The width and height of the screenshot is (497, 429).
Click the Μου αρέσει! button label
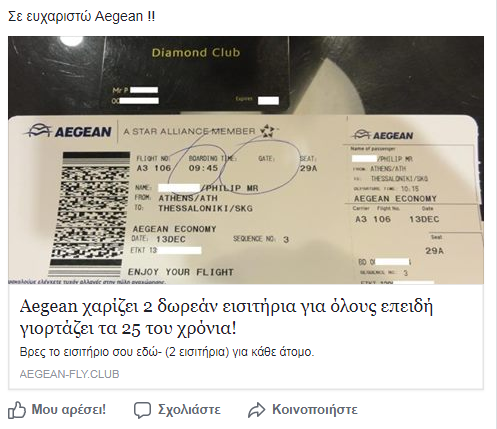(x=69, y=409)
